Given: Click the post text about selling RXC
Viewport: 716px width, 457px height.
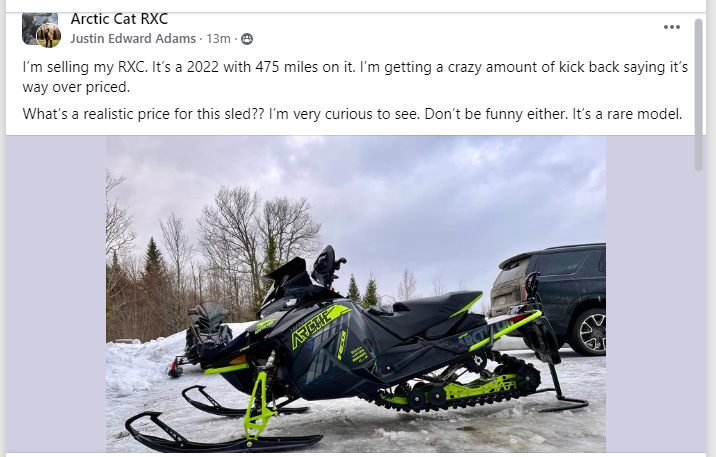Looking at the screenshot, I should 355,77.
